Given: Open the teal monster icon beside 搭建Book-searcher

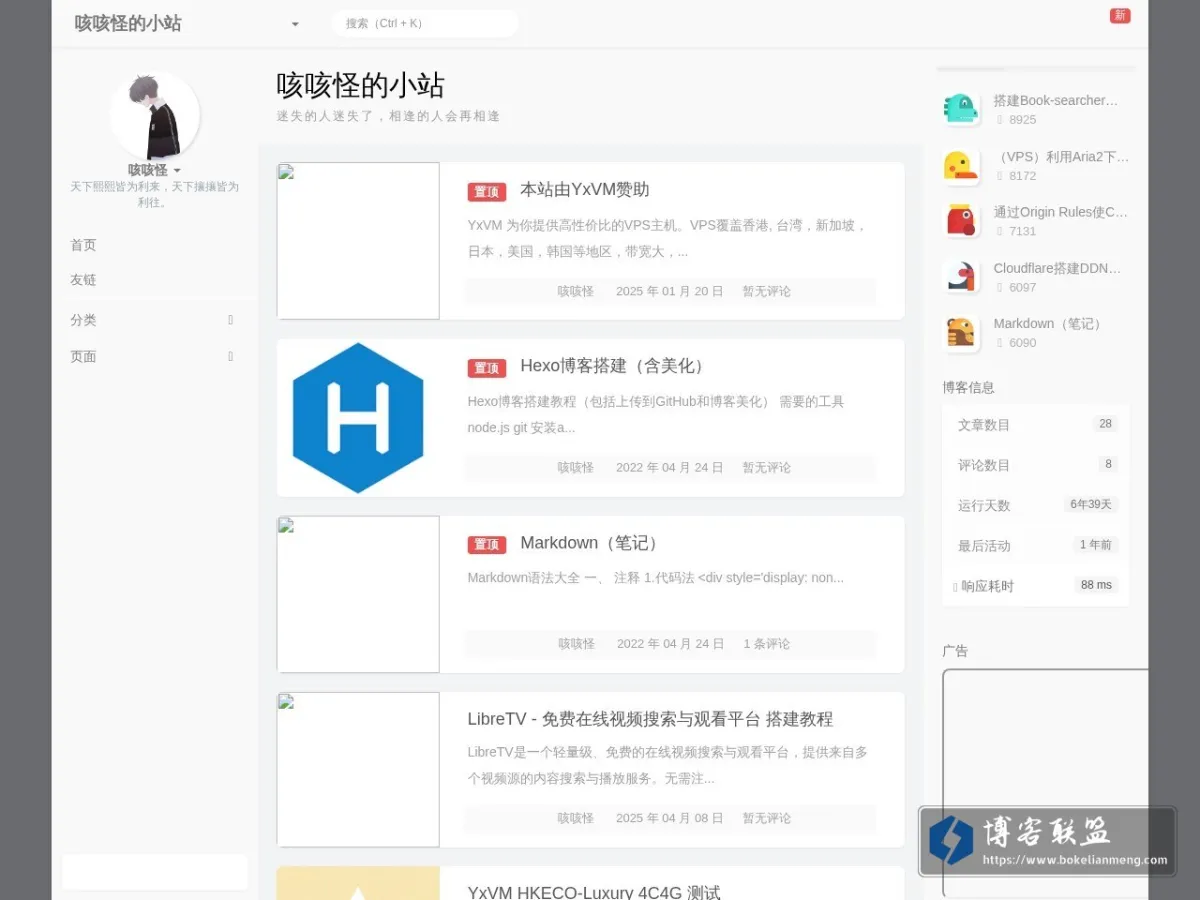Looking at the screenshot, I should [x=961, y=109].
